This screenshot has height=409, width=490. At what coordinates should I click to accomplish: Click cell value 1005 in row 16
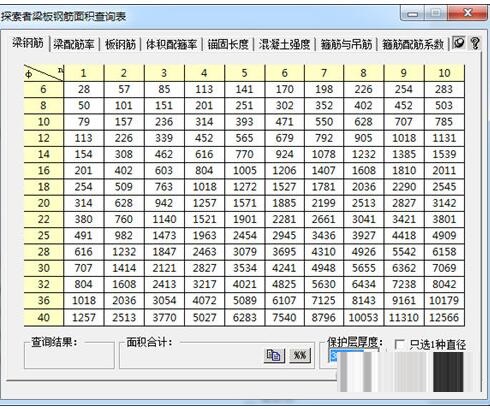click(x=244, y=170)
